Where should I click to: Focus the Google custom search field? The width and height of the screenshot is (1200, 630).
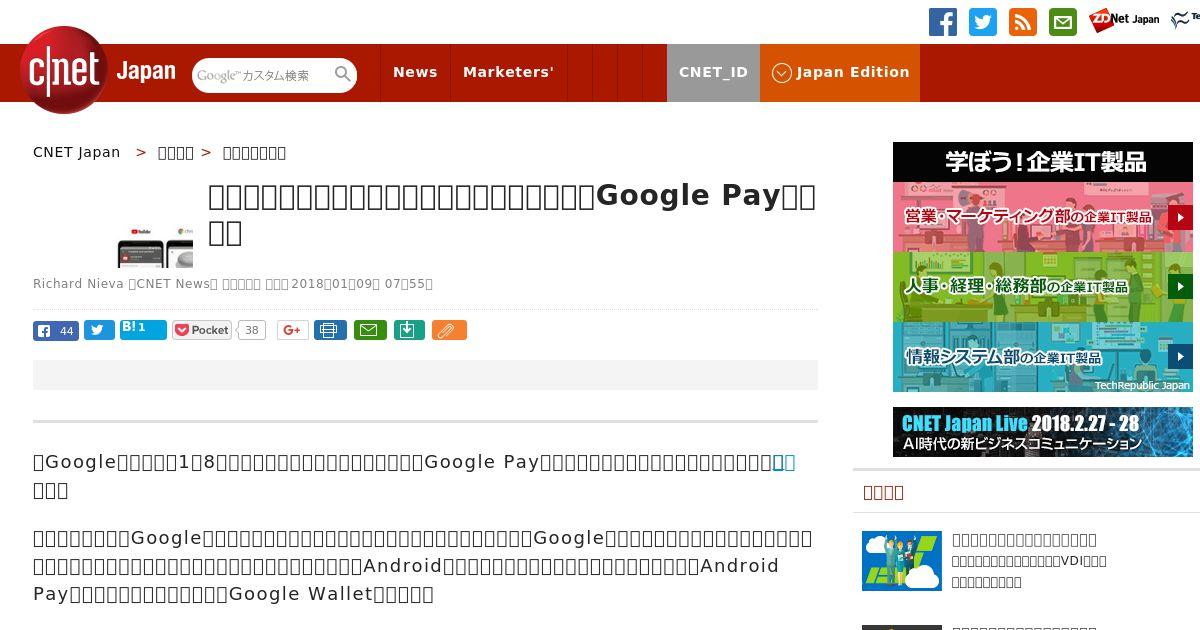262,75
